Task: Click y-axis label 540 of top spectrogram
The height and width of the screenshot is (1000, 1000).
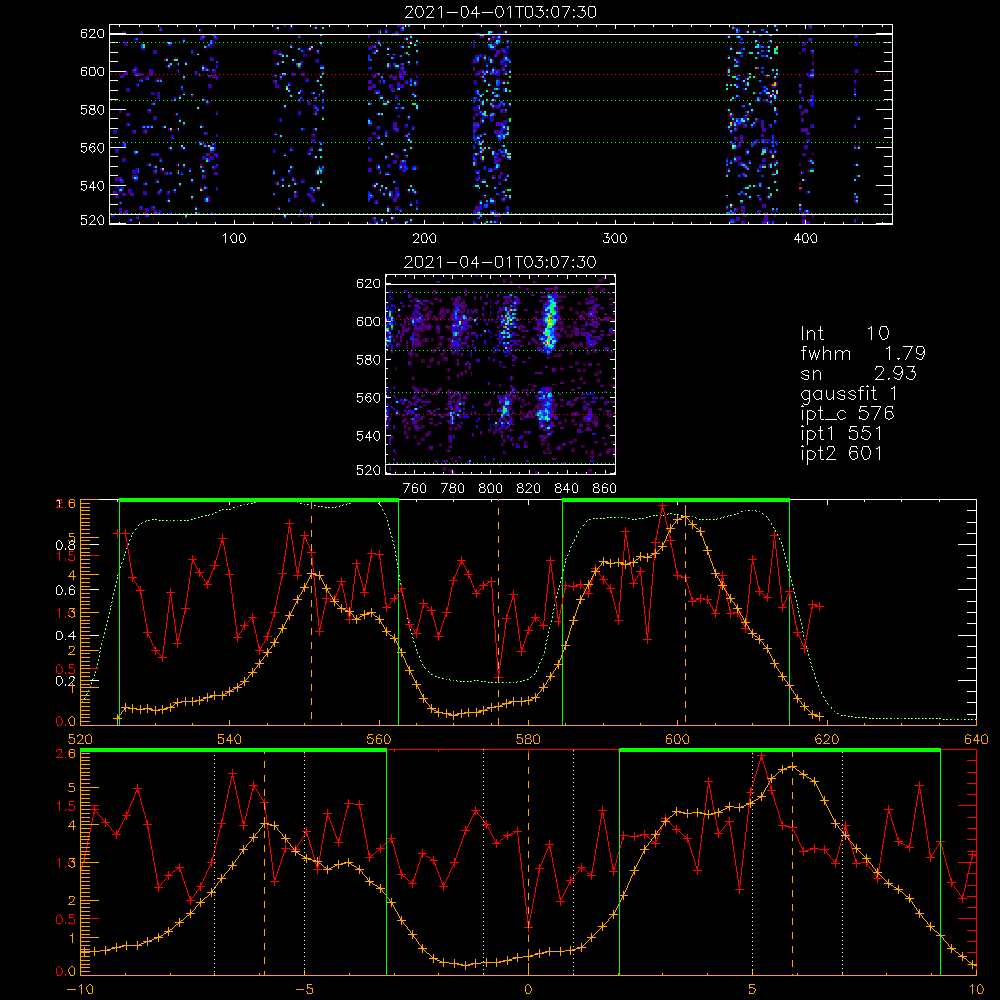Action: [x=92, y=186]
